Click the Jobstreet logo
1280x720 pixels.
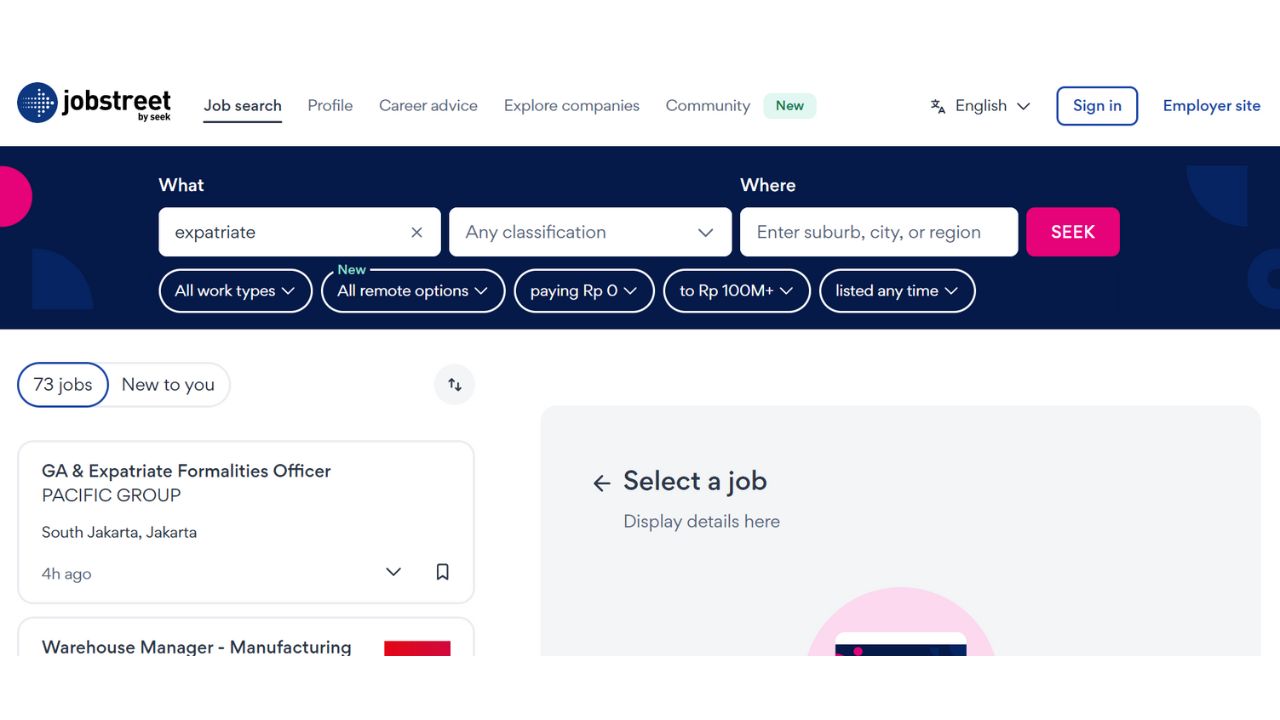pos(94,104)
